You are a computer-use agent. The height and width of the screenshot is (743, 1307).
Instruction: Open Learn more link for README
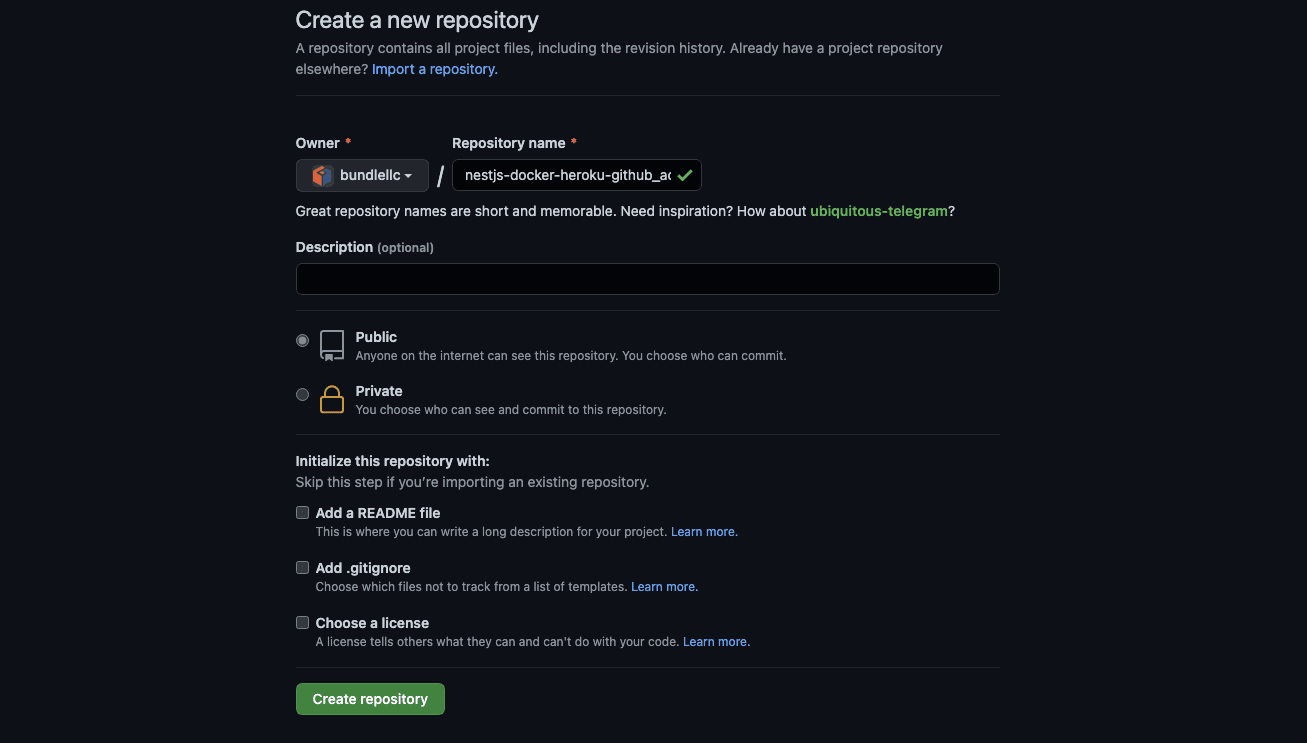click(703, 532)
